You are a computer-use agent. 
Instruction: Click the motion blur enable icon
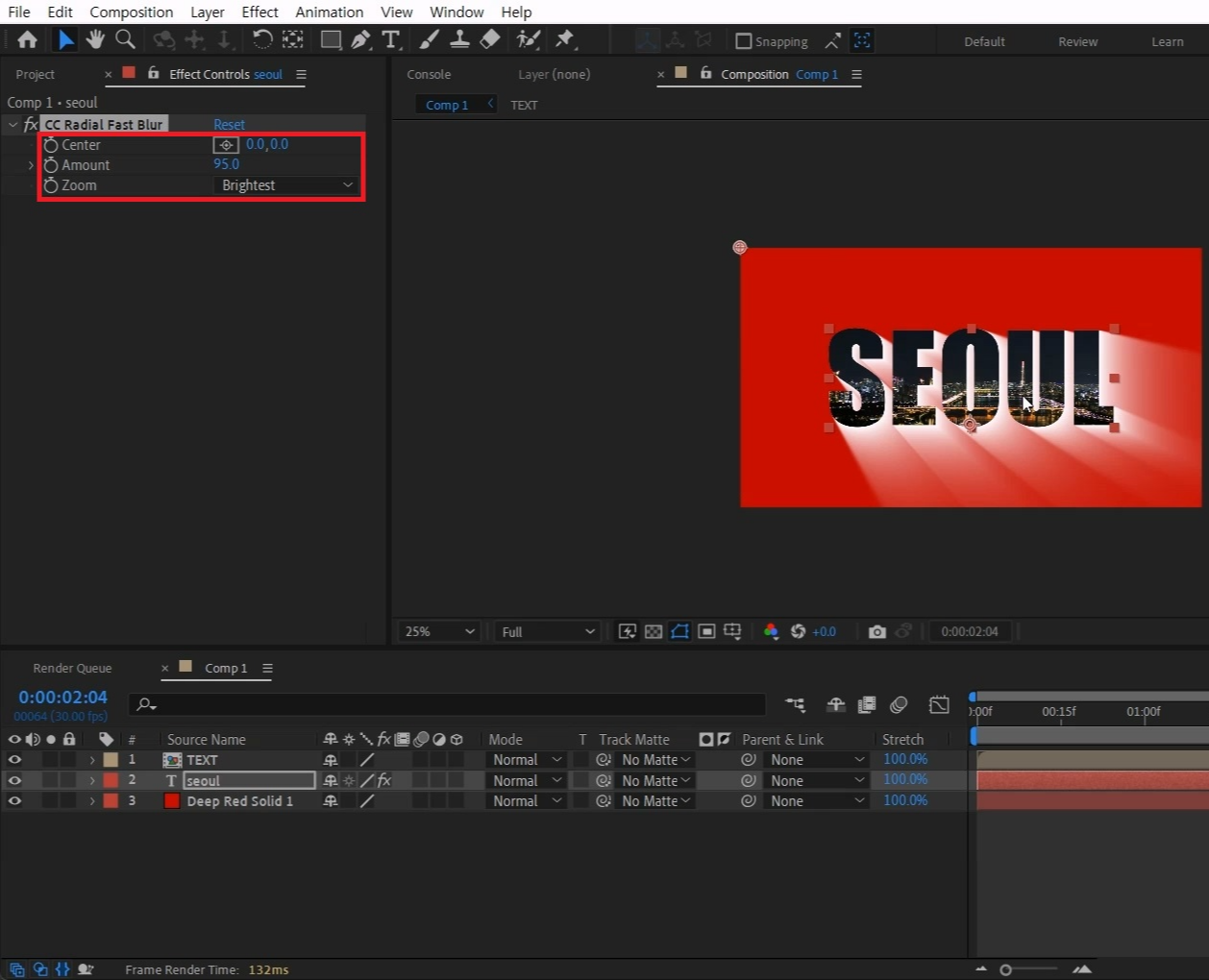click(899, 704)
